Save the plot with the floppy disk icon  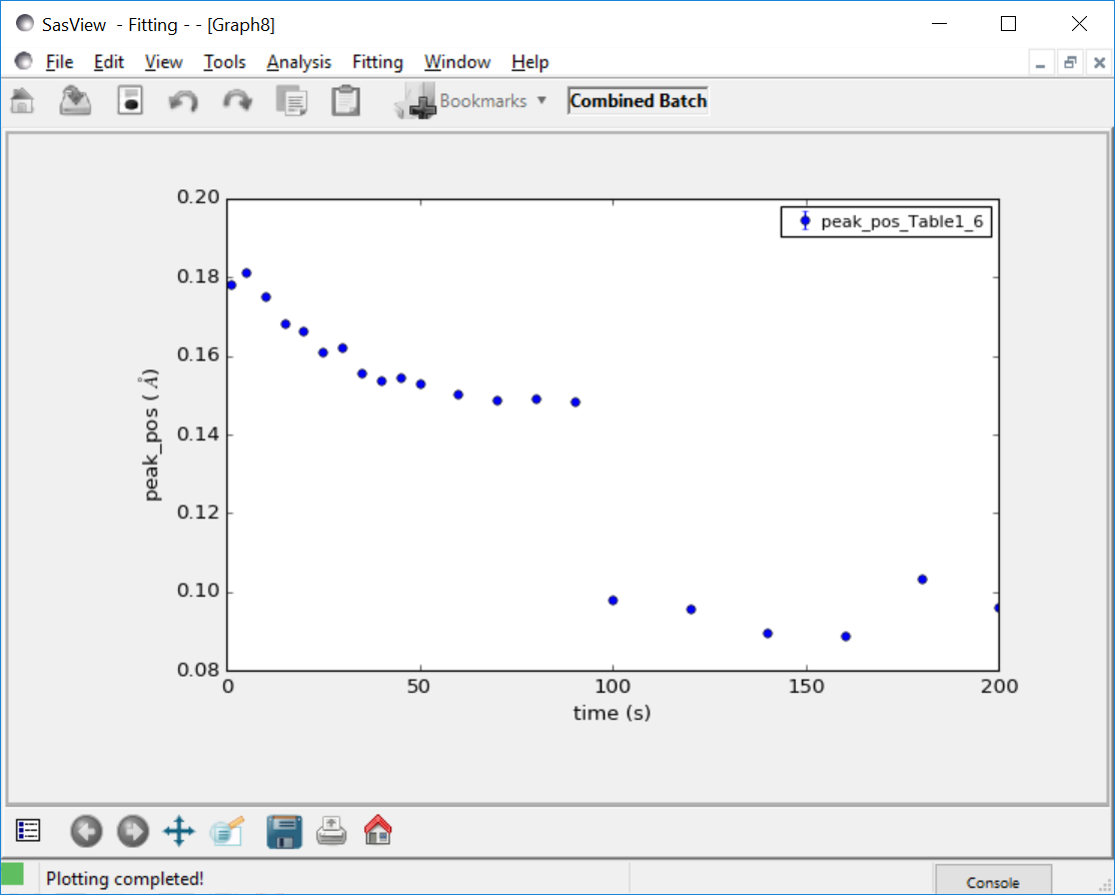[x=284, y=831]
